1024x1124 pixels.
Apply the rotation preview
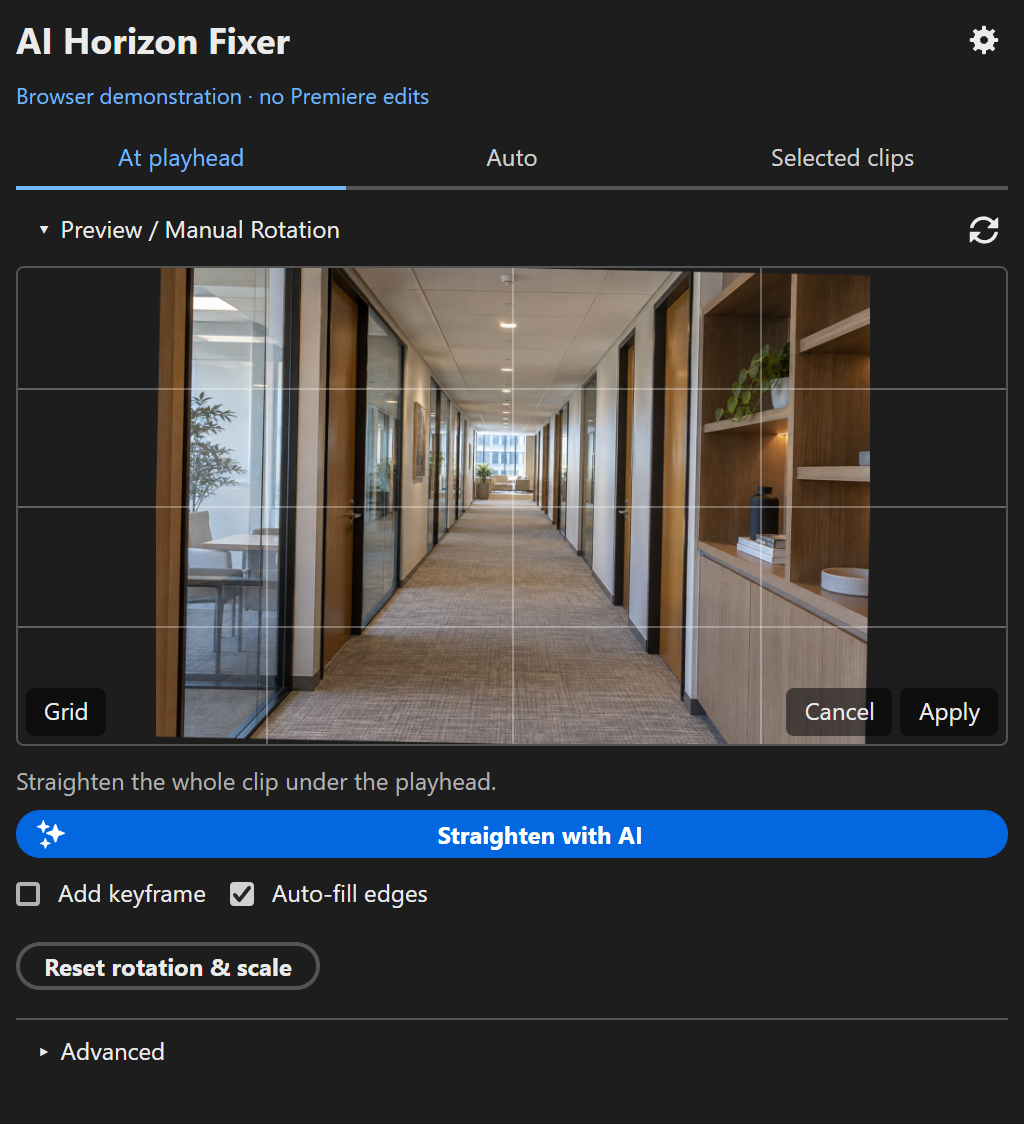click(949, 712)
